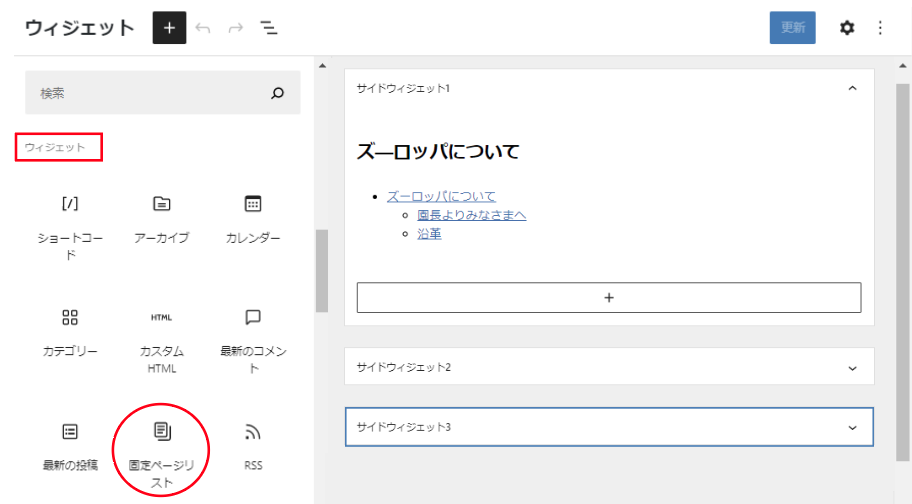This screenshot has width=912, height=504.
Task: Insert the ショートコード widget
Action: [70, 227]
